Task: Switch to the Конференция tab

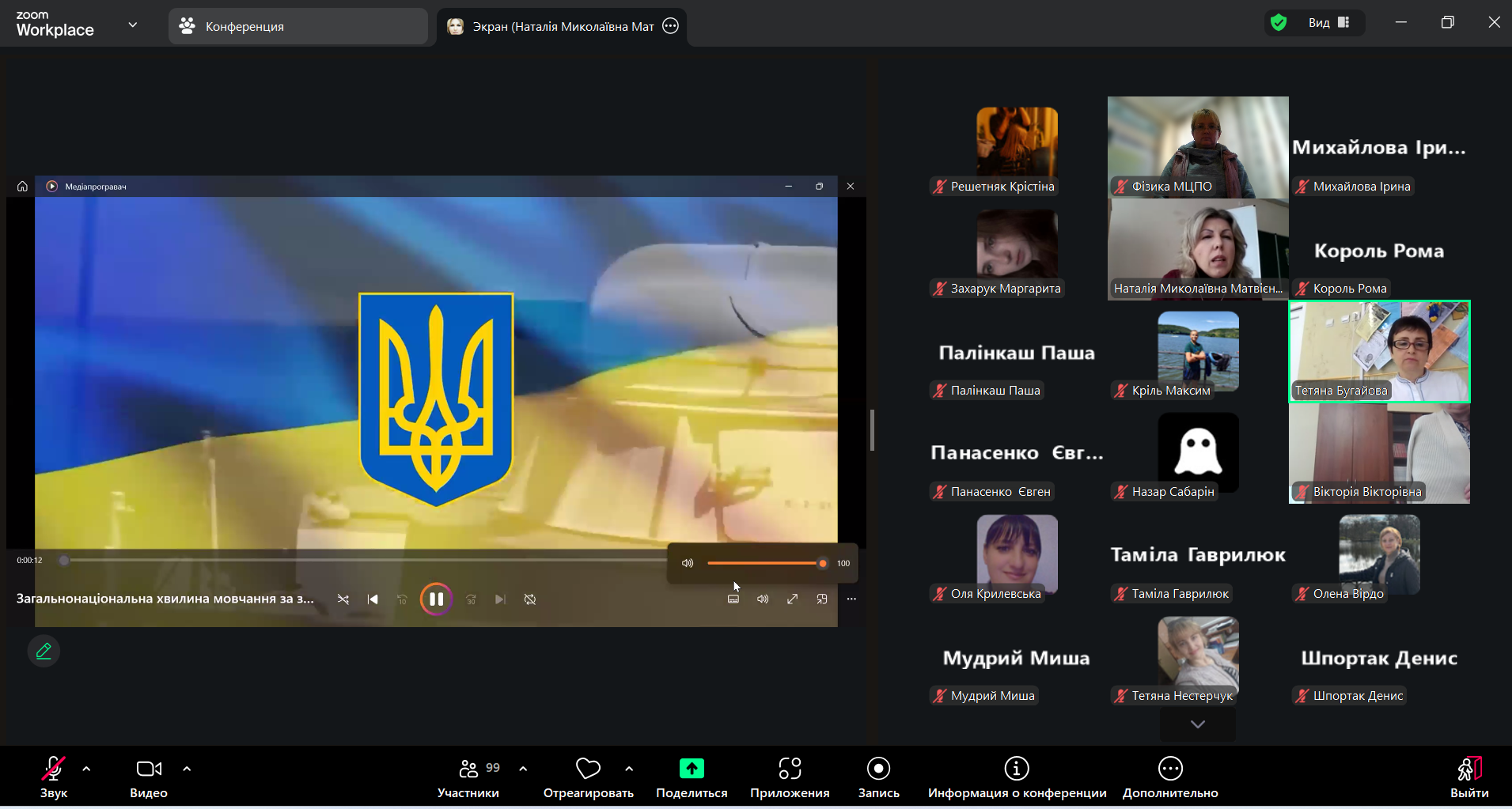Action: tap(297, 27)
